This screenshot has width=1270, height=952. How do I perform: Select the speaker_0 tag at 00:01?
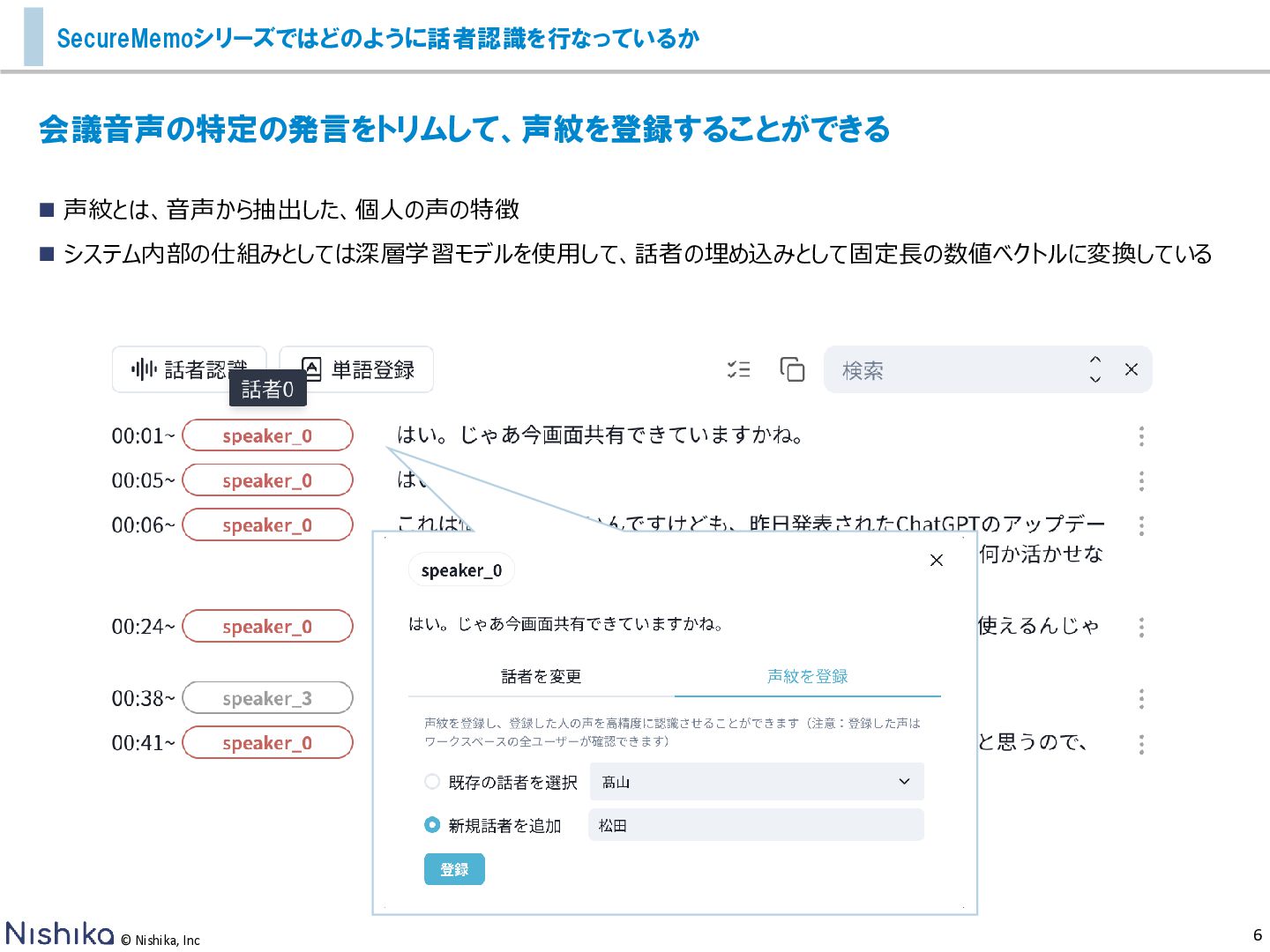click(x=267, y=435)
